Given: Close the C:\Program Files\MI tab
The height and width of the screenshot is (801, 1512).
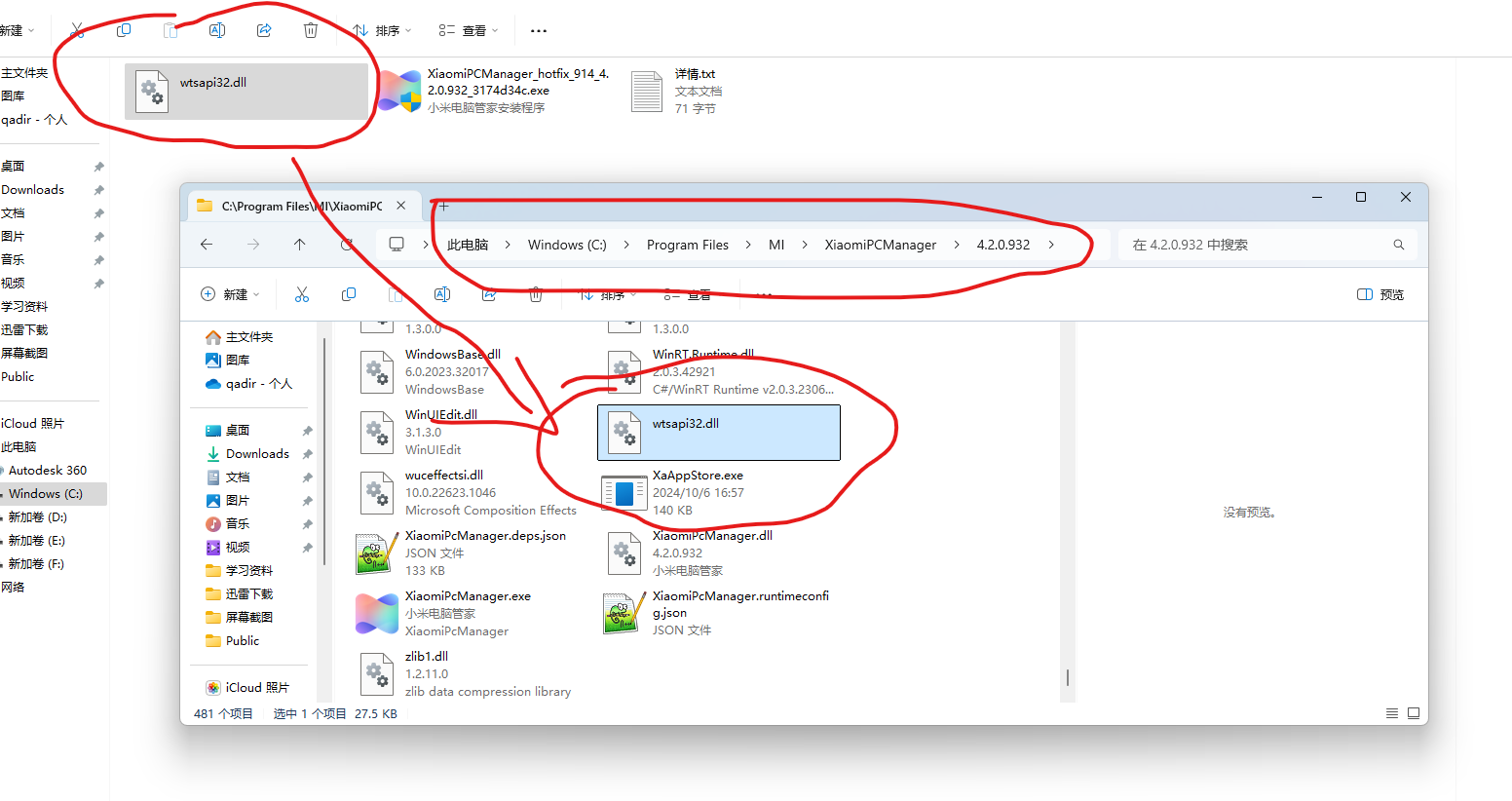Looking at the screenshot, I should (401, 206).
